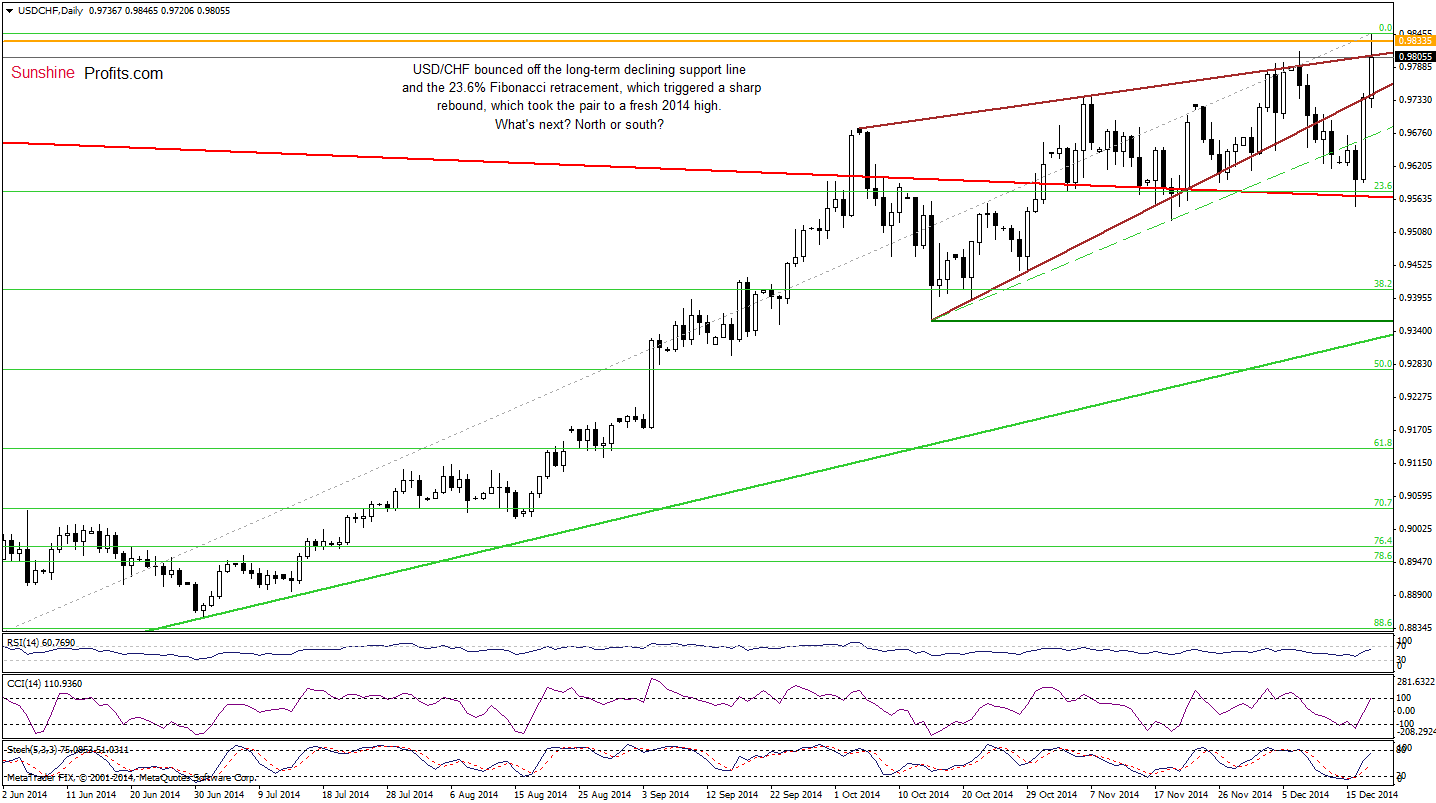Image resolution: width=1436 pixels, height=803 pixels.
Task: Click the 10 Oct 2014 date label
Action: 924,794
